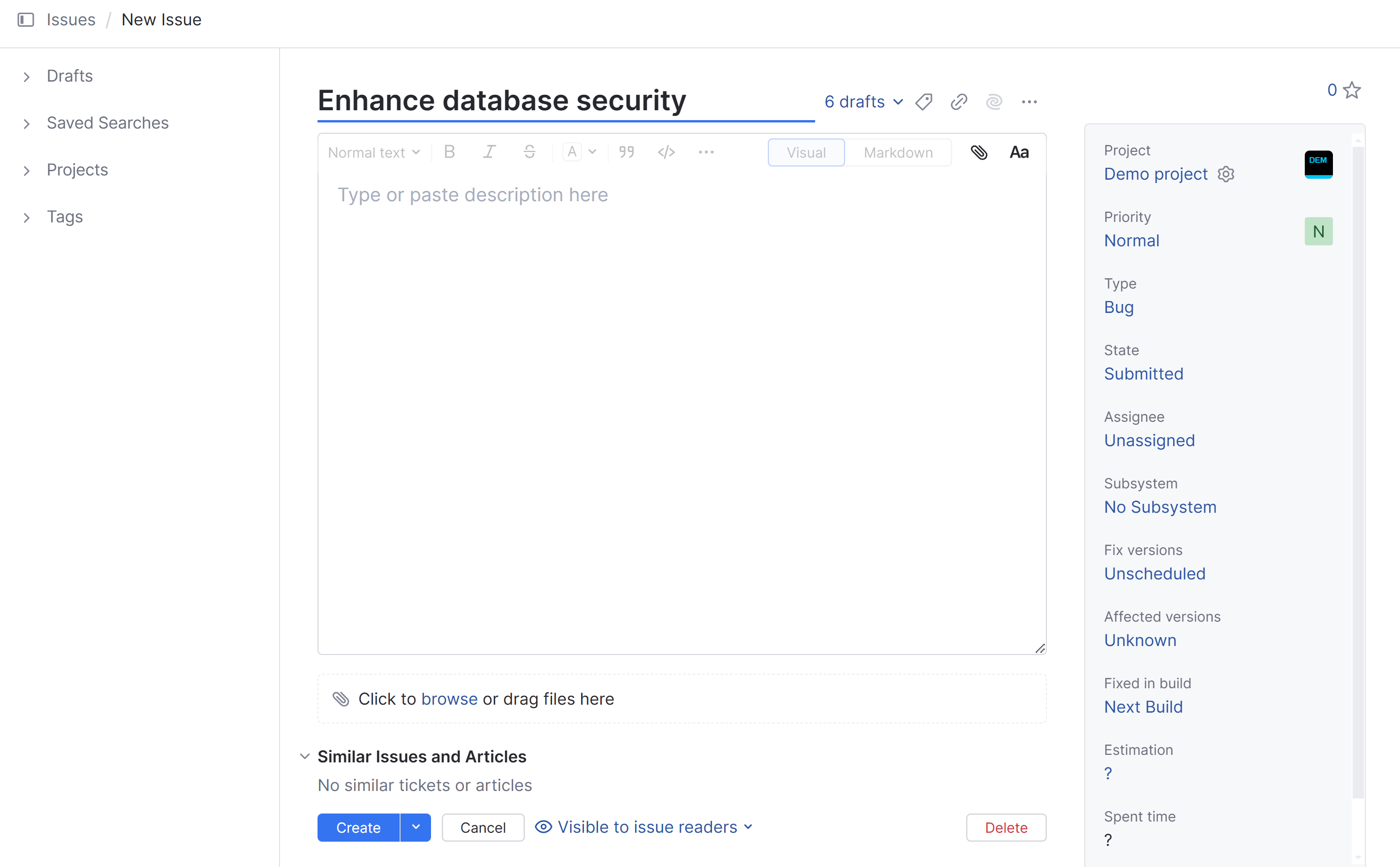The width and height of the screenshot is (1400, 867).
Task: Click the spiral AI assistant icon
Action: (994, 102)
